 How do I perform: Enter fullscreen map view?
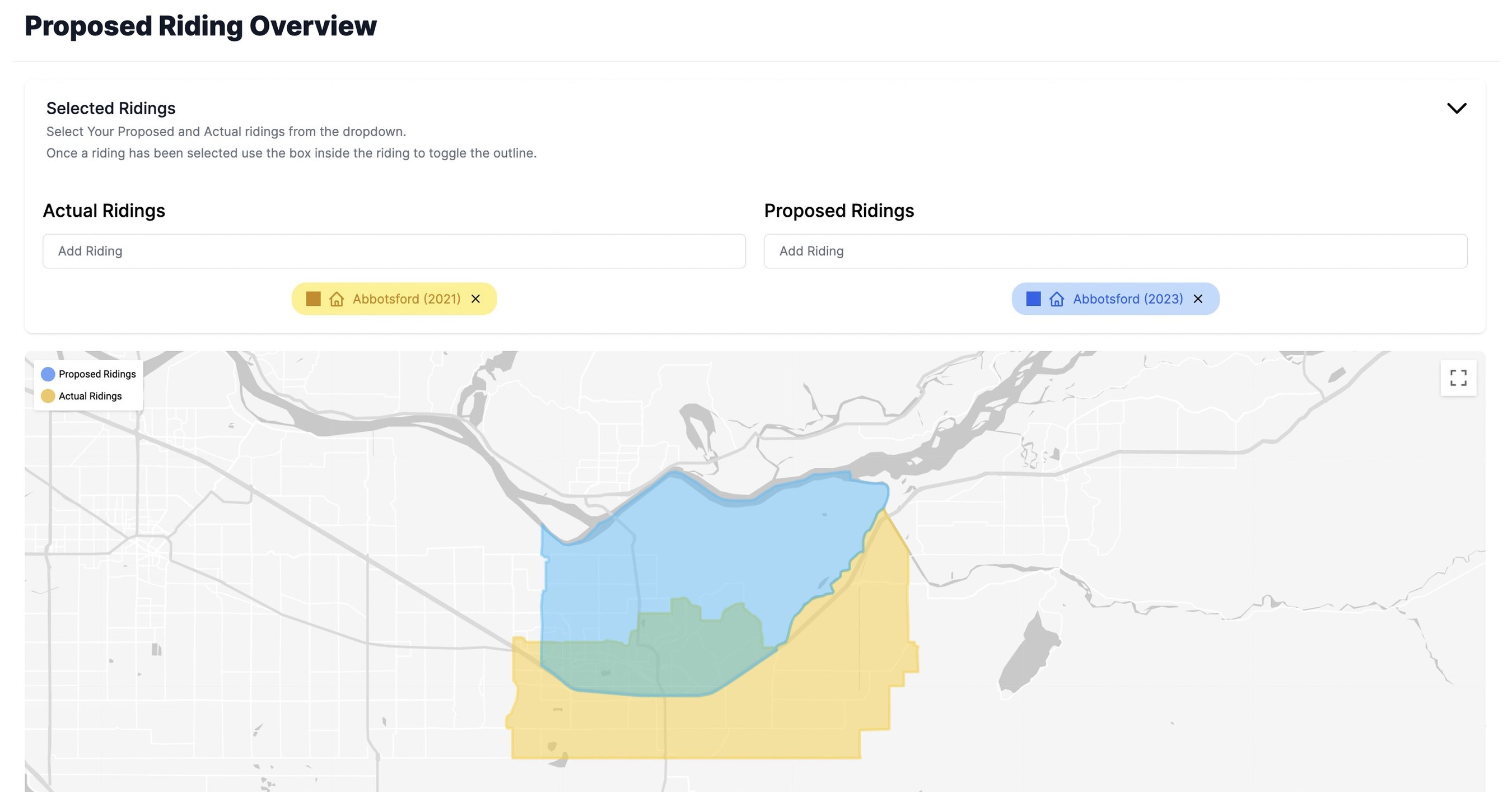click(x=1459, y=379)
